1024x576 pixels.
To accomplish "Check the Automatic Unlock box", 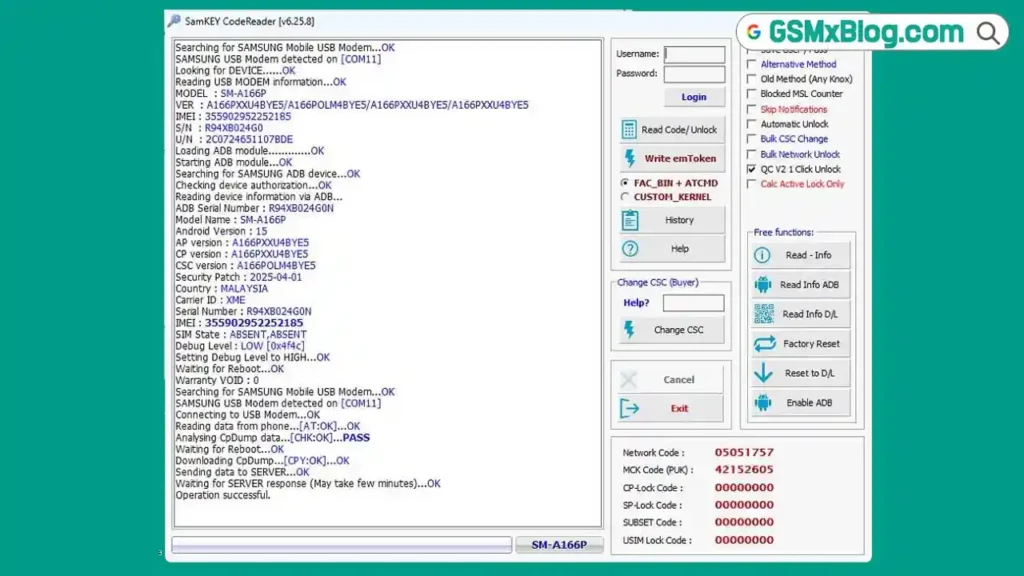I will tap(752, 124).
